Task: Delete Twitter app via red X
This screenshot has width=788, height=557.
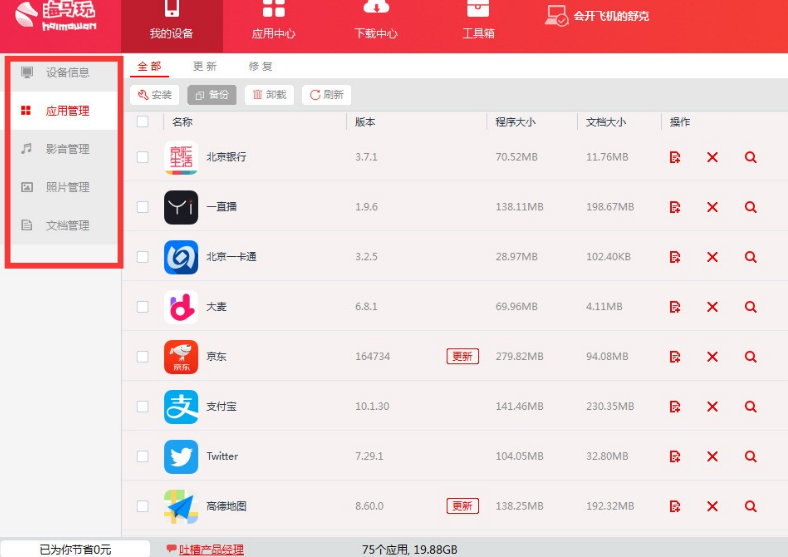Action: tap(712, 457)
